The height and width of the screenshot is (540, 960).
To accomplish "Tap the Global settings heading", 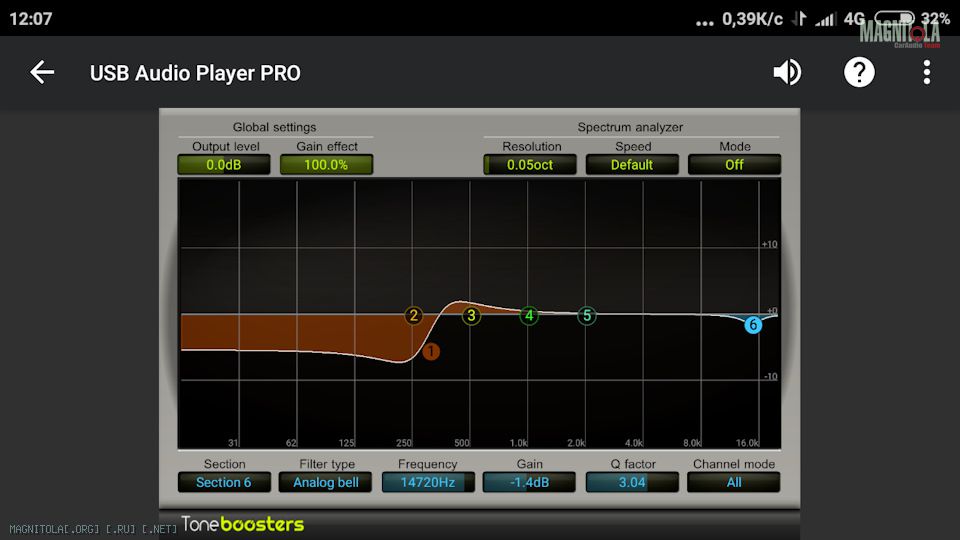I will (x=274, y=127).
